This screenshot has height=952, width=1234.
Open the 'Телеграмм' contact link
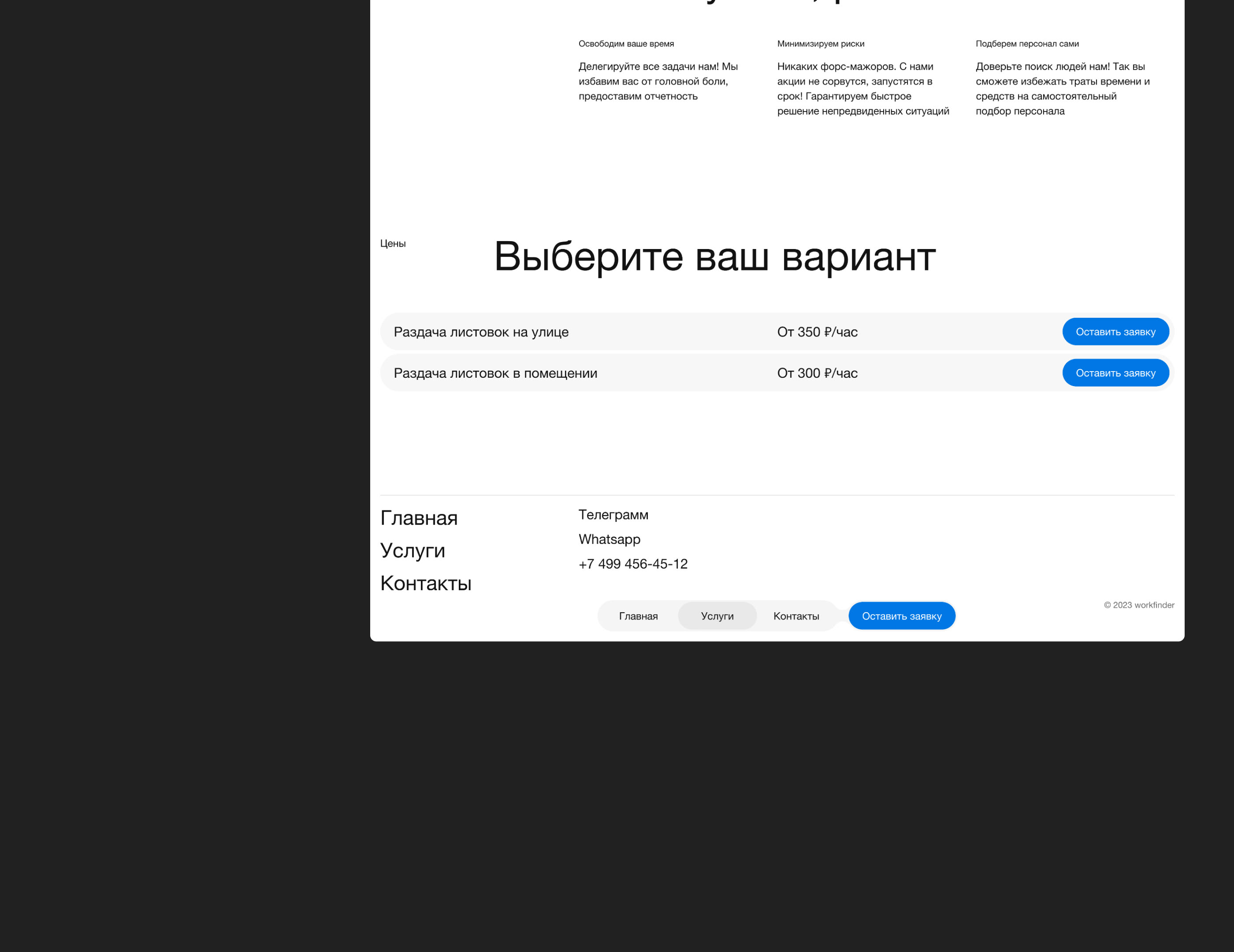click(613, 515)
